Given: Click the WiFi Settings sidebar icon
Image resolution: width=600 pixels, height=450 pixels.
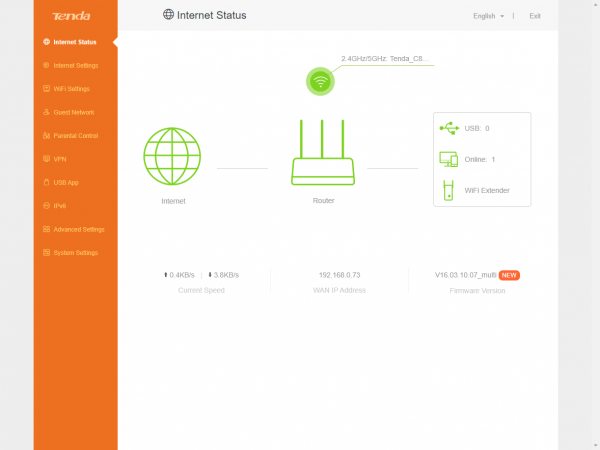Looking at the screenshot, I should 46,88.
